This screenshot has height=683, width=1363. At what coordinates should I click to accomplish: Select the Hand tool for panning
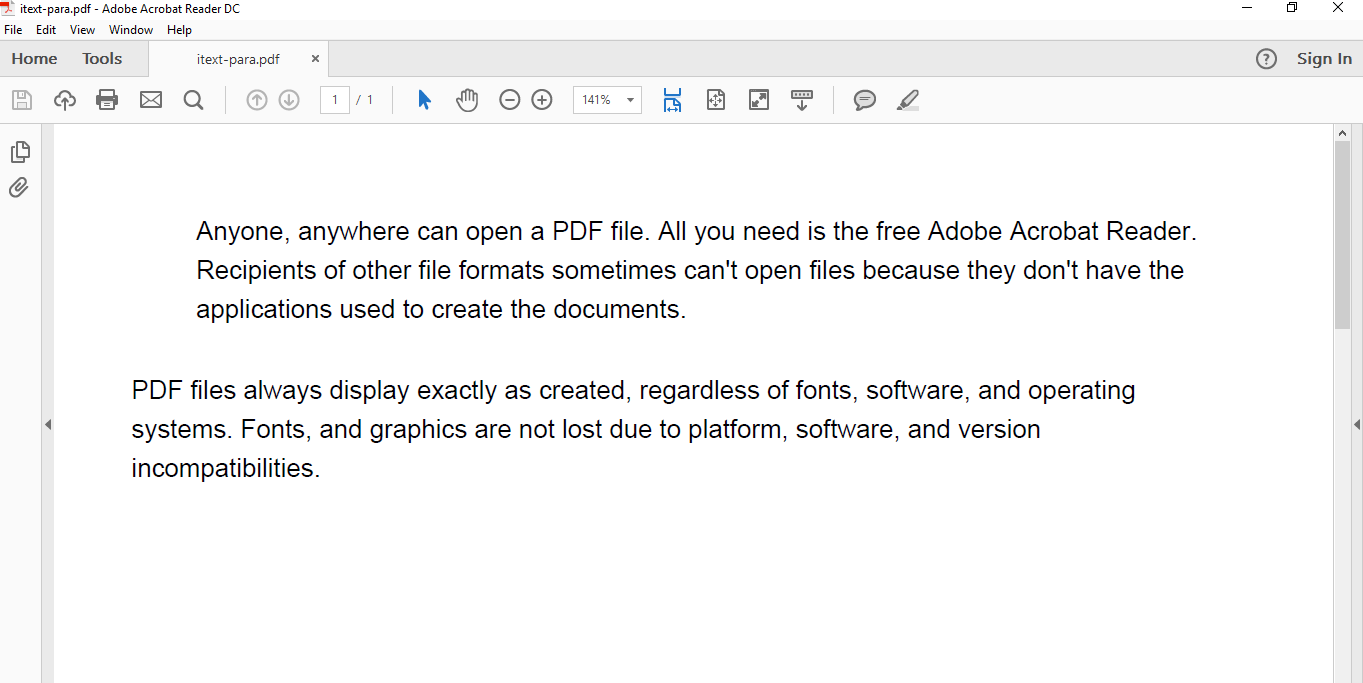click(x=467, y=99)
